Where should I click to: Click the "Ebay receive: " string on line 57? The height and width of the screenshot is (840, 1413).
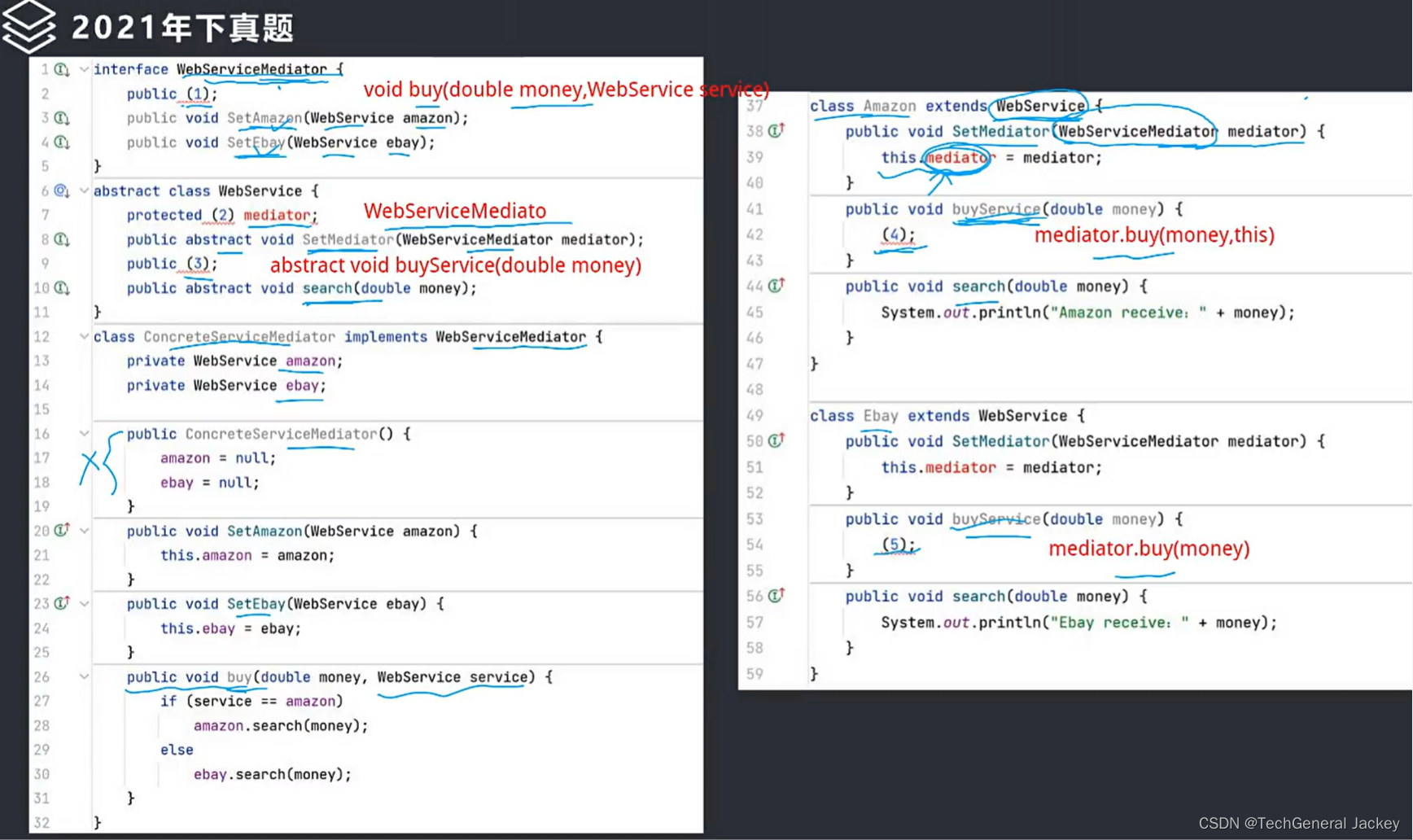pos(1119,623)
